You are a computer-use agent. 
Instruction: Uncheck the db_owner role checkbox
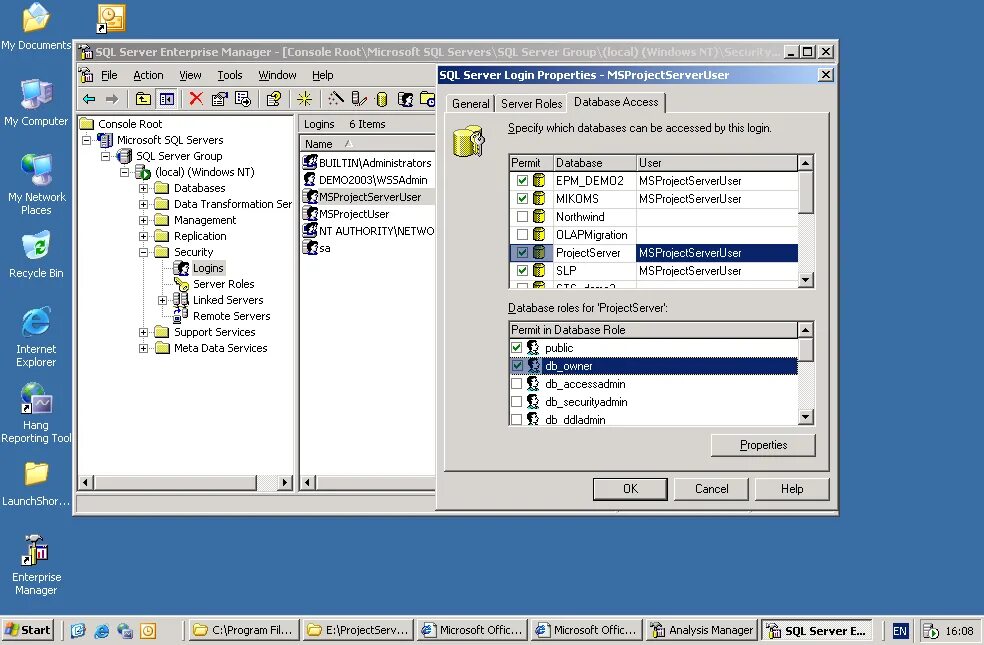[516, 366]
